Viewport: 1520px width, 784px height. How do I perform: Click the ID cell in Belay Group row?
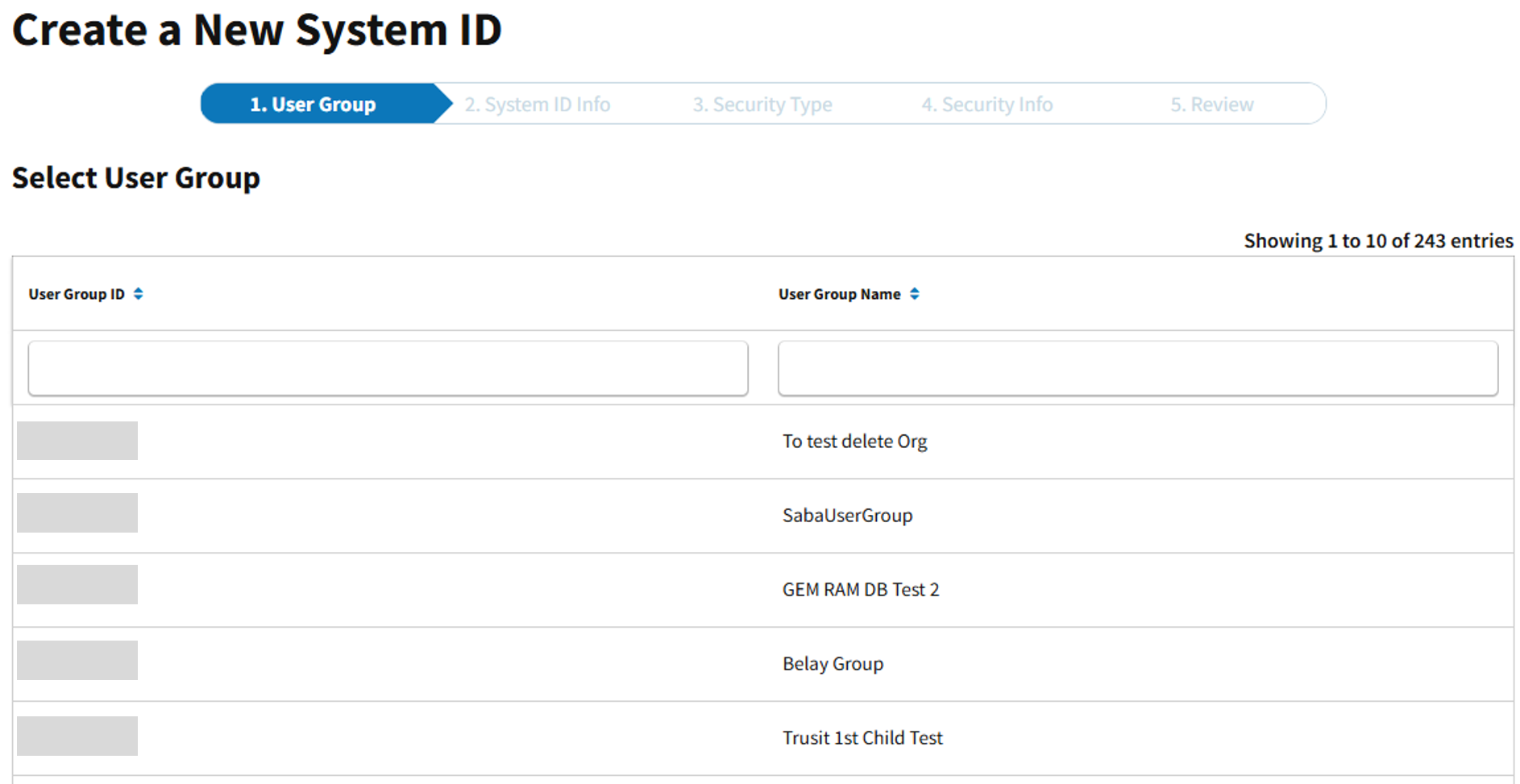[x=77, y=660]
